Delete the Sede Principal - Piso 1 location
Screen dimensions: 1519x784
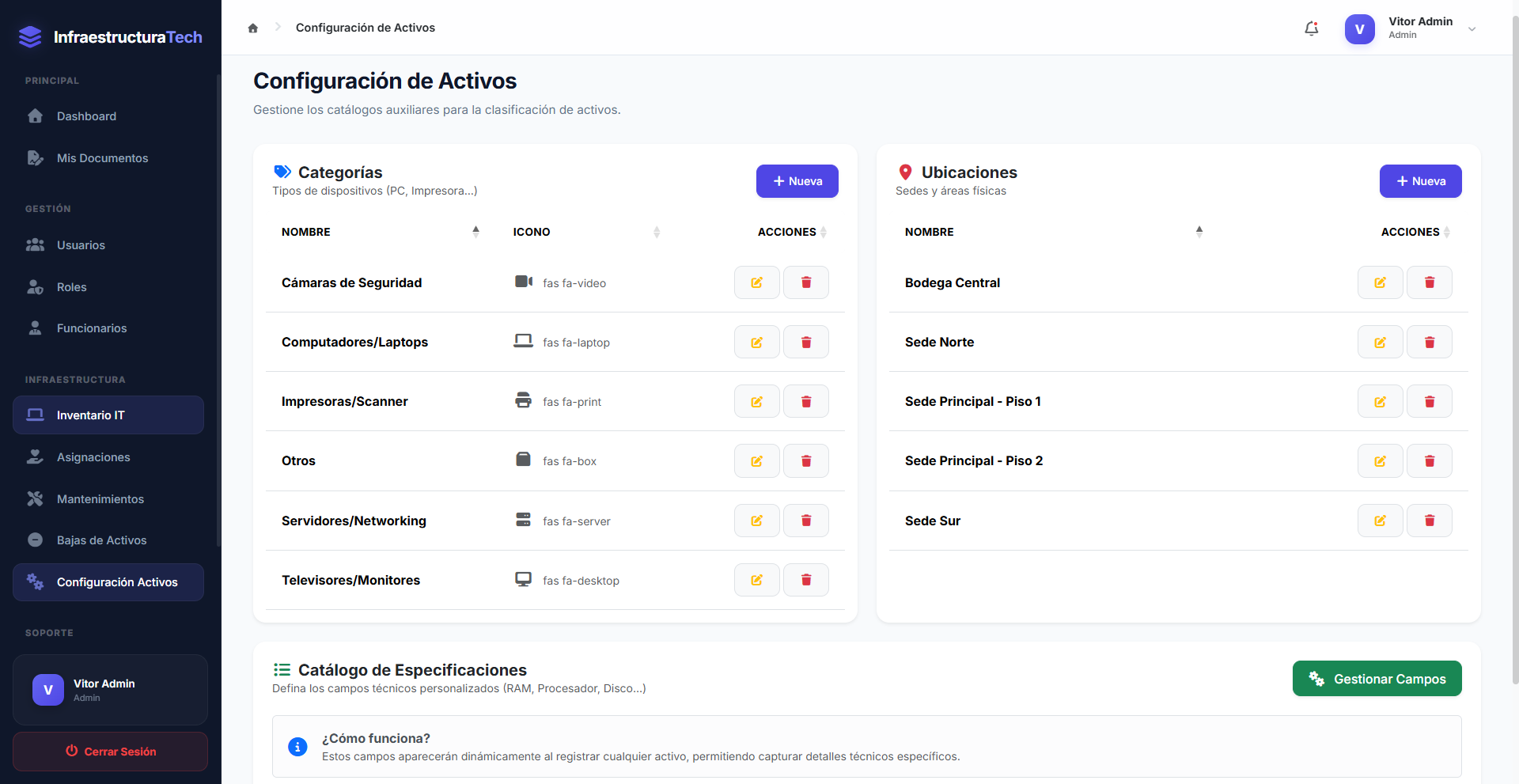[x=1430, y=401]
